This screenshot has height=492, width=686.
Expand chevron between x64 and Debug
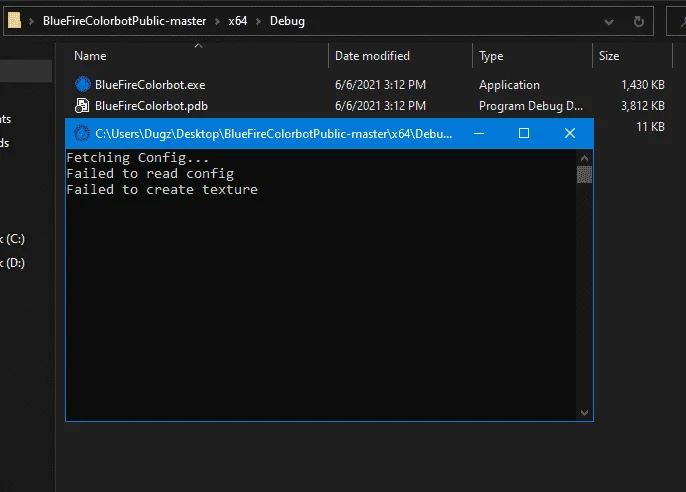point(259,21)
